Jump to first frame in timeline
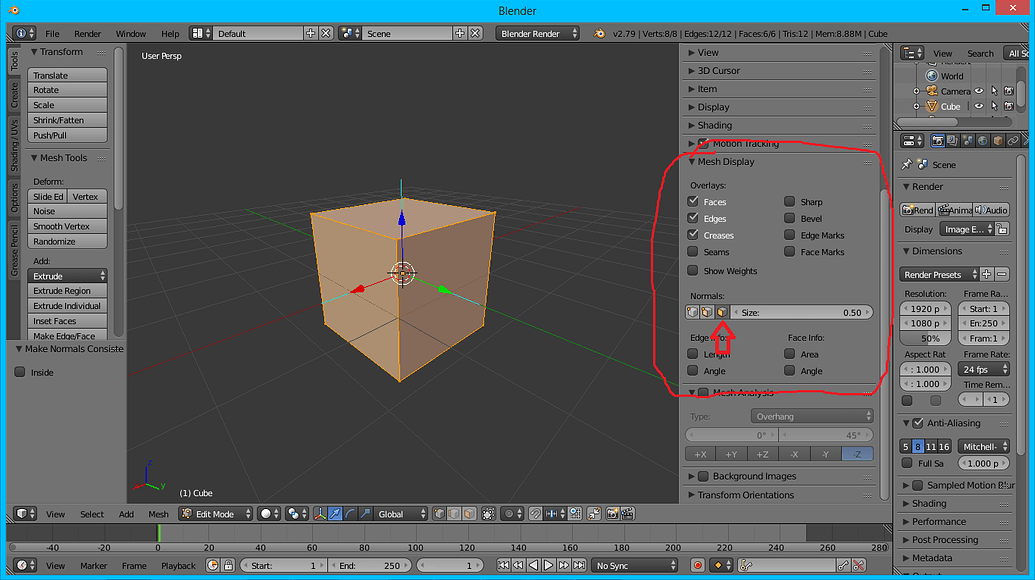 (x=503, y=565)
